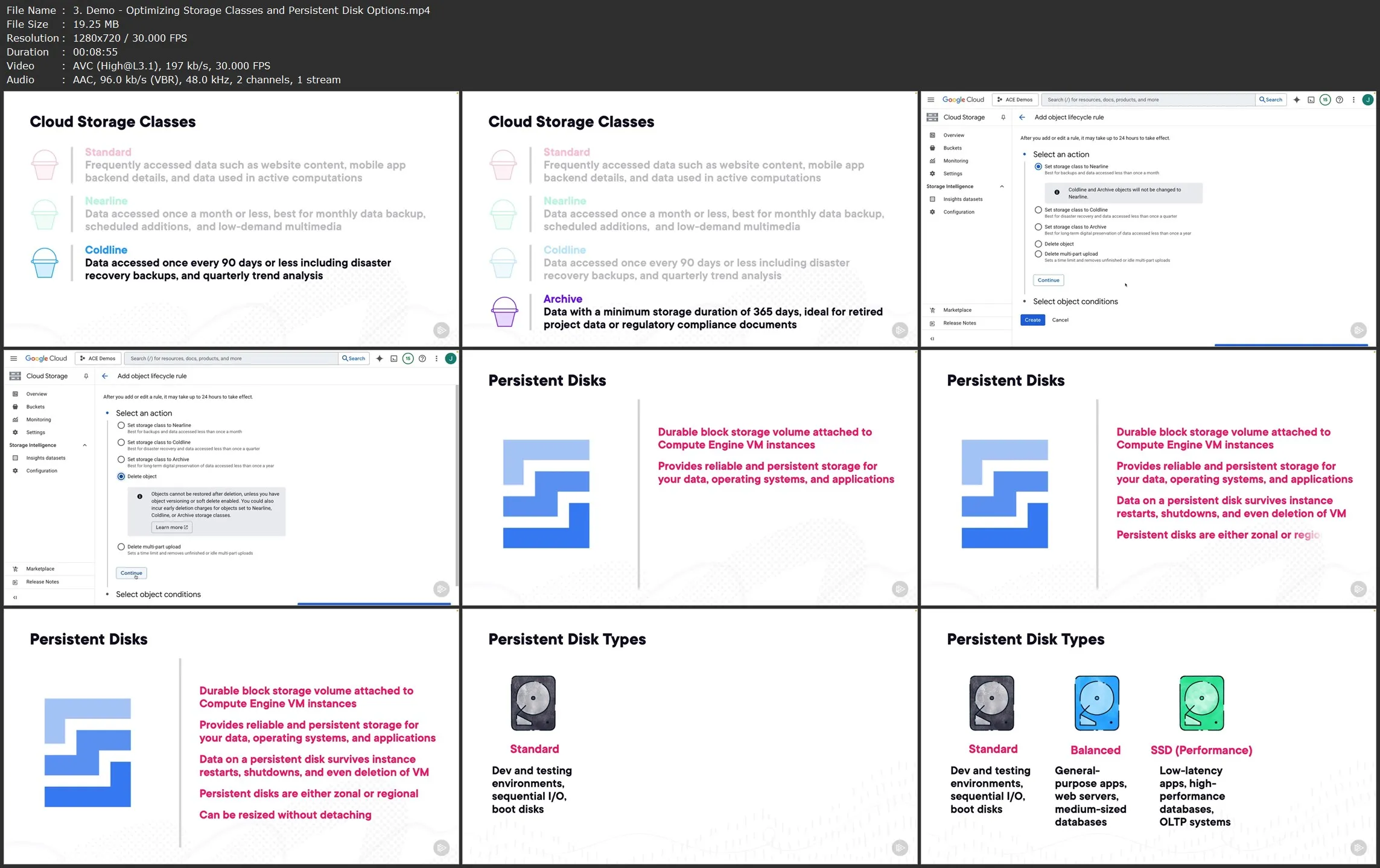Go back with arrow in the Nearline-selected frame
1380x868 pixels.
click(1022, 118)
